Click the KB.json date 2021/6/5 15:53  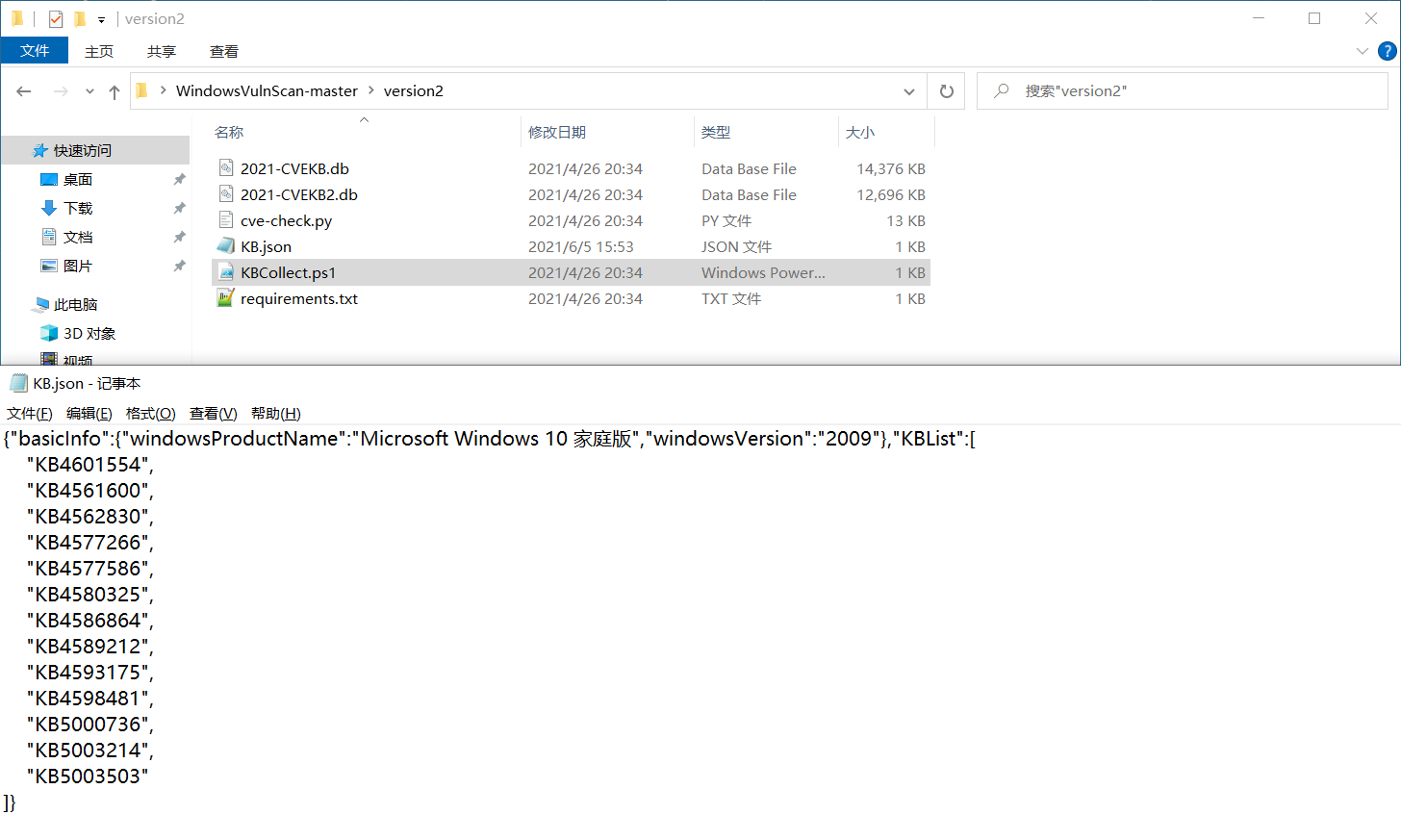pos(581,246)
